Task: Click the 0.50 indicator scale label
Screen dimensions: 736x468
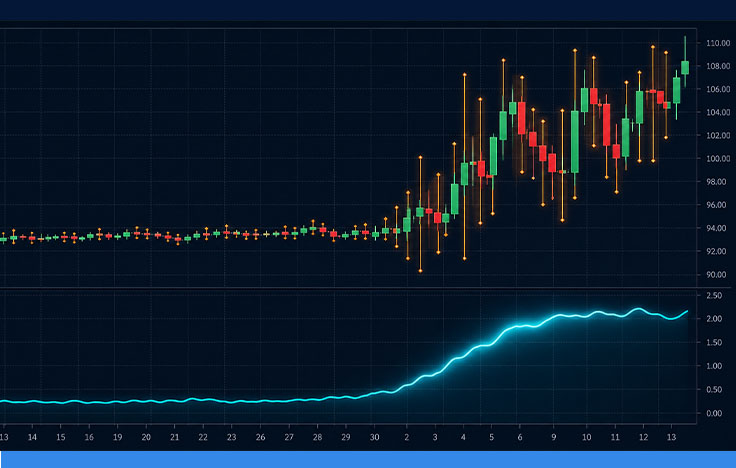Action: (x=714, y=390)
